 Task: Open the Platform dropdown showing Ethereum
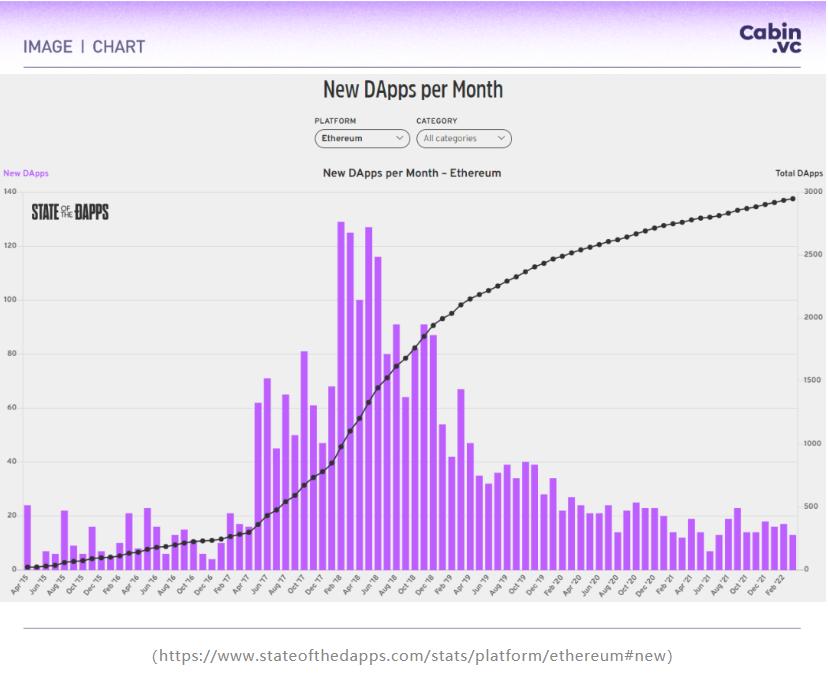[x=361, y=139]
